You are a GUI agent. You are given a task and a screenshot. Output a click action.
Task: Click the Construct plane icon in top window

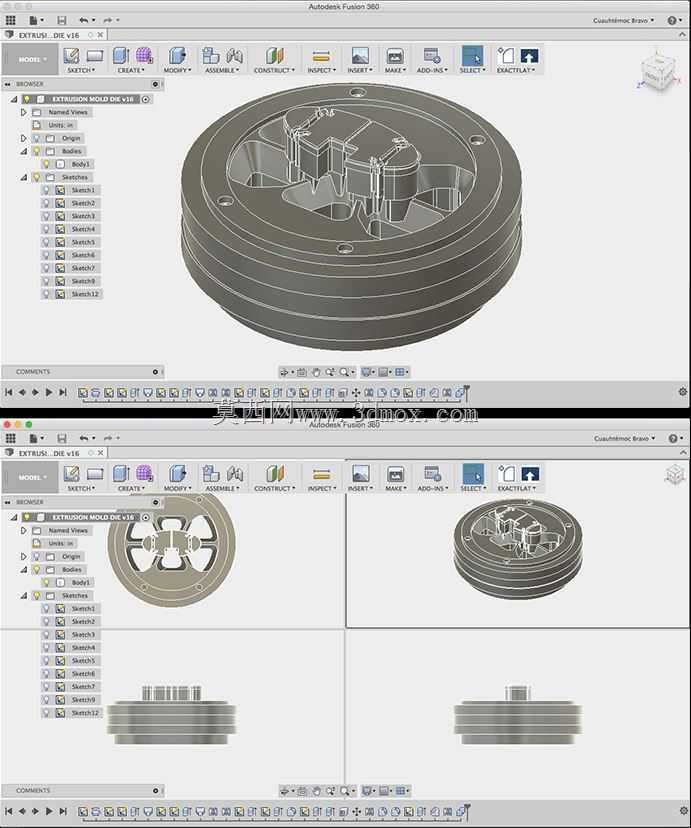(x=274, y=56)
